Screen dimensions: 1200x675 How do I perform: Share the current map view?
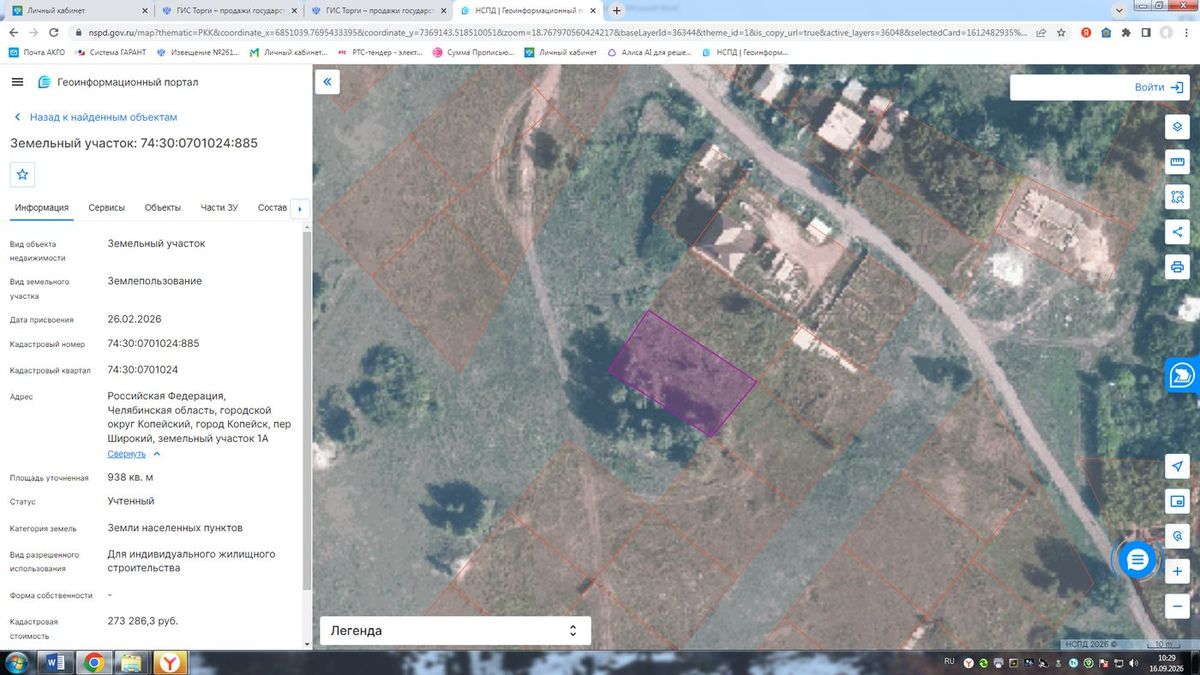tap(1177, 232)
